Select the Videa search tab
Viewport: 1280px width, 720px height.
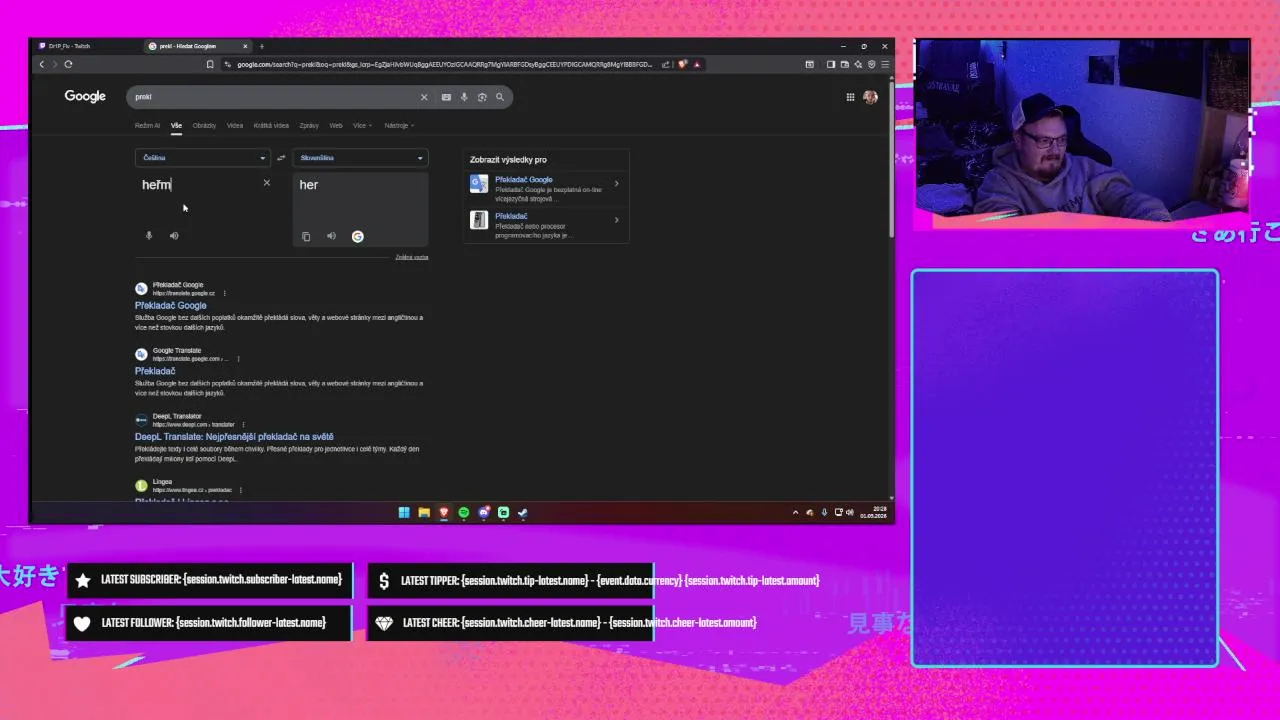(x=235, y=126)
